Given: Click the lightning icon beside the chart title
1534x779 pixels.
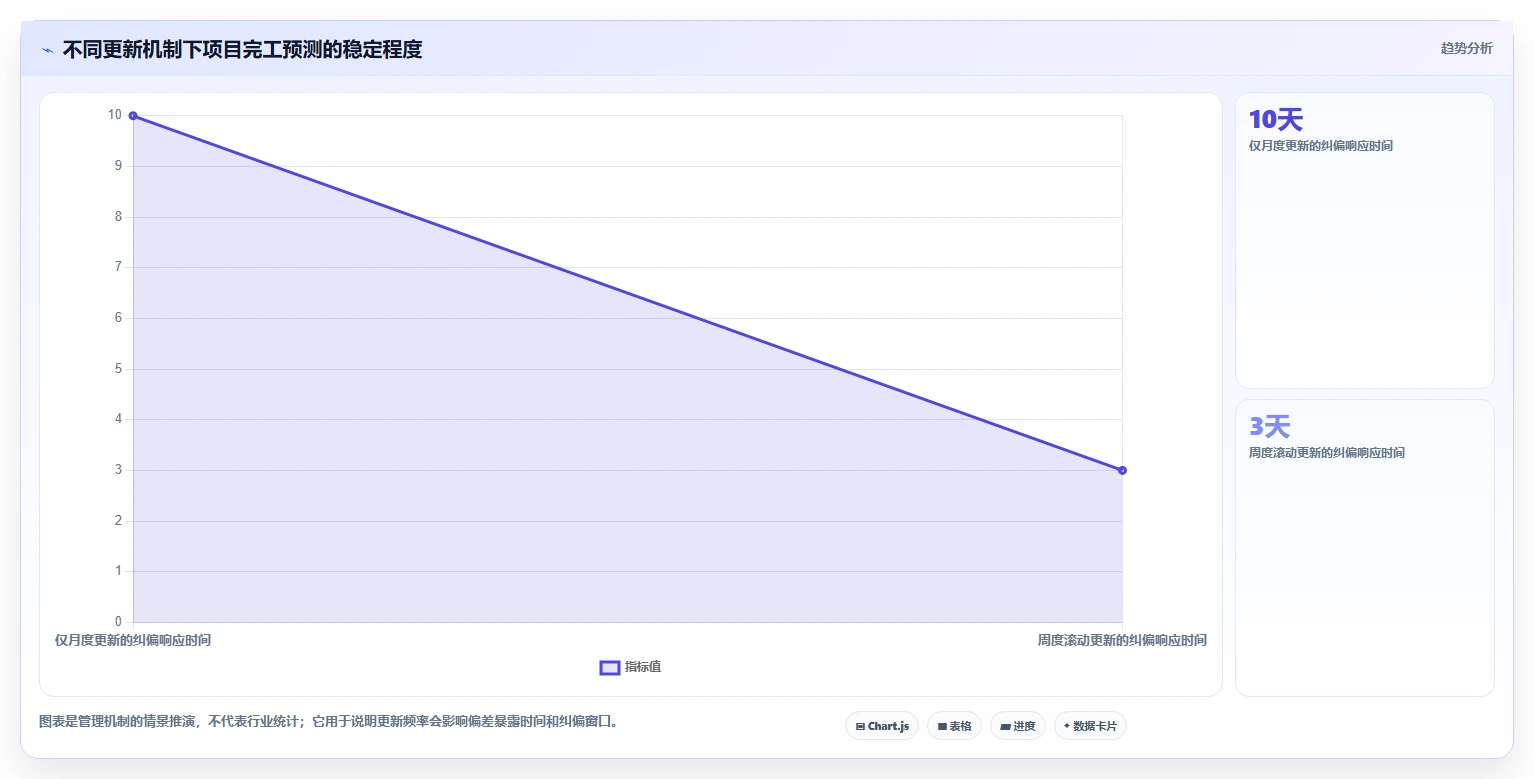Looking at the screenshot, I should click(47, 50).
